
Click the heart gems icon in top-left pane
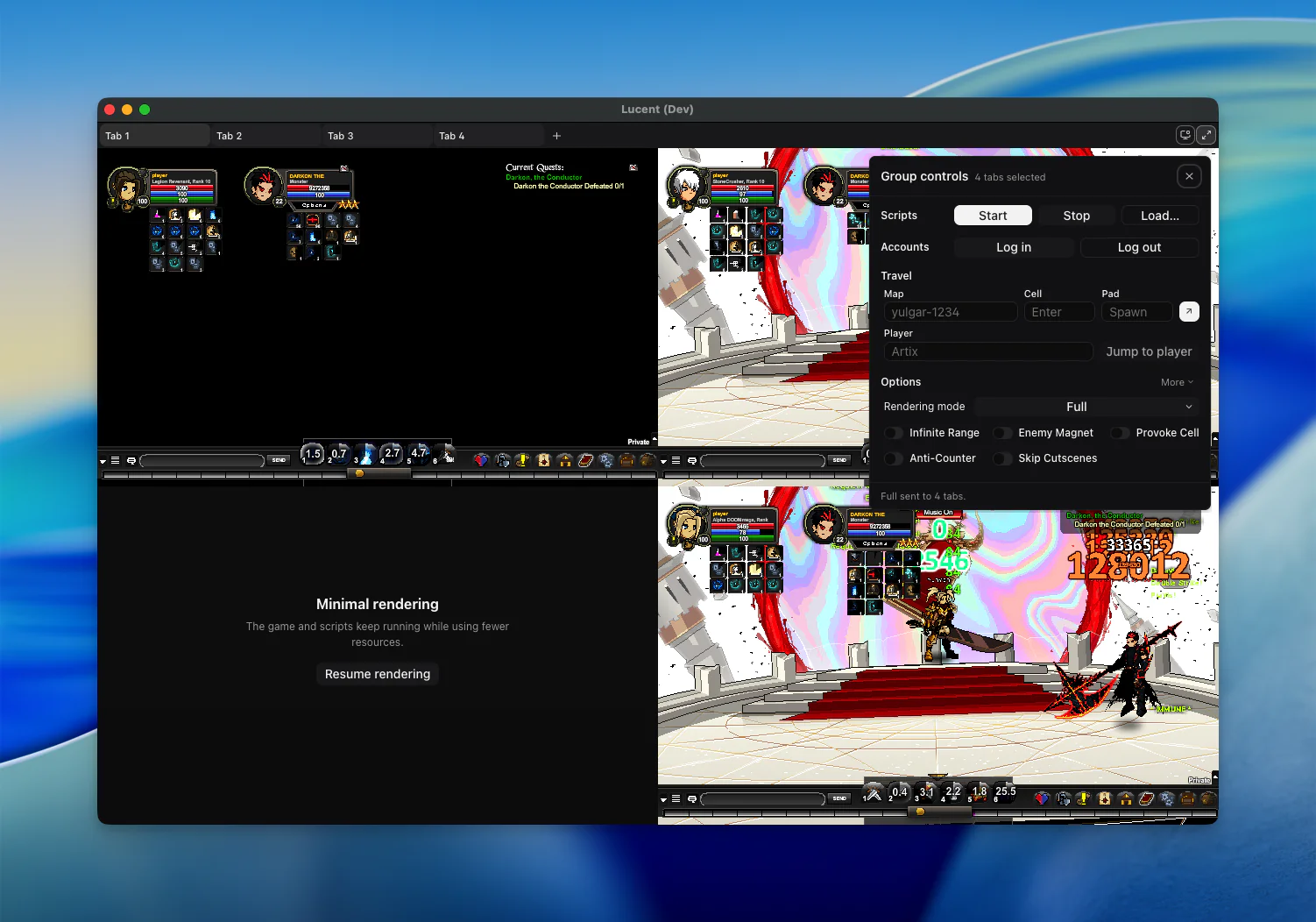click(482, 460)
